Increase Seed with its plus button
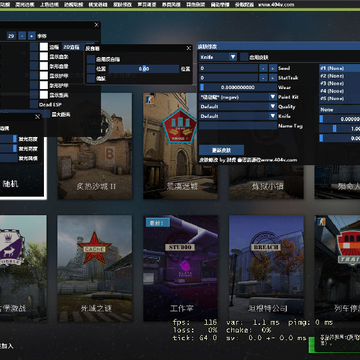Viewport: 360px width, 360px height. 273,68
